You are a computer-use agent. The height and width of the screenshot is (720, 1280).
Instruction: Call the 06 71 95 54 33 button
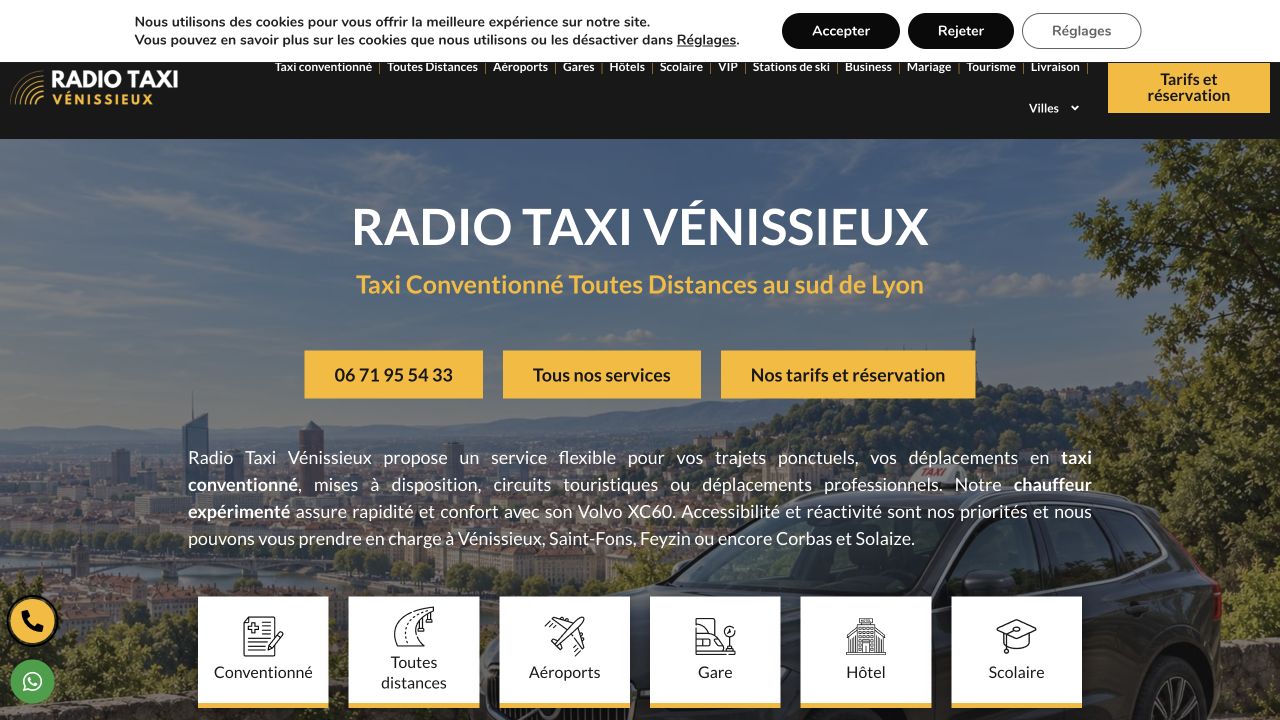pyautogui.click(x=394, y=375)
